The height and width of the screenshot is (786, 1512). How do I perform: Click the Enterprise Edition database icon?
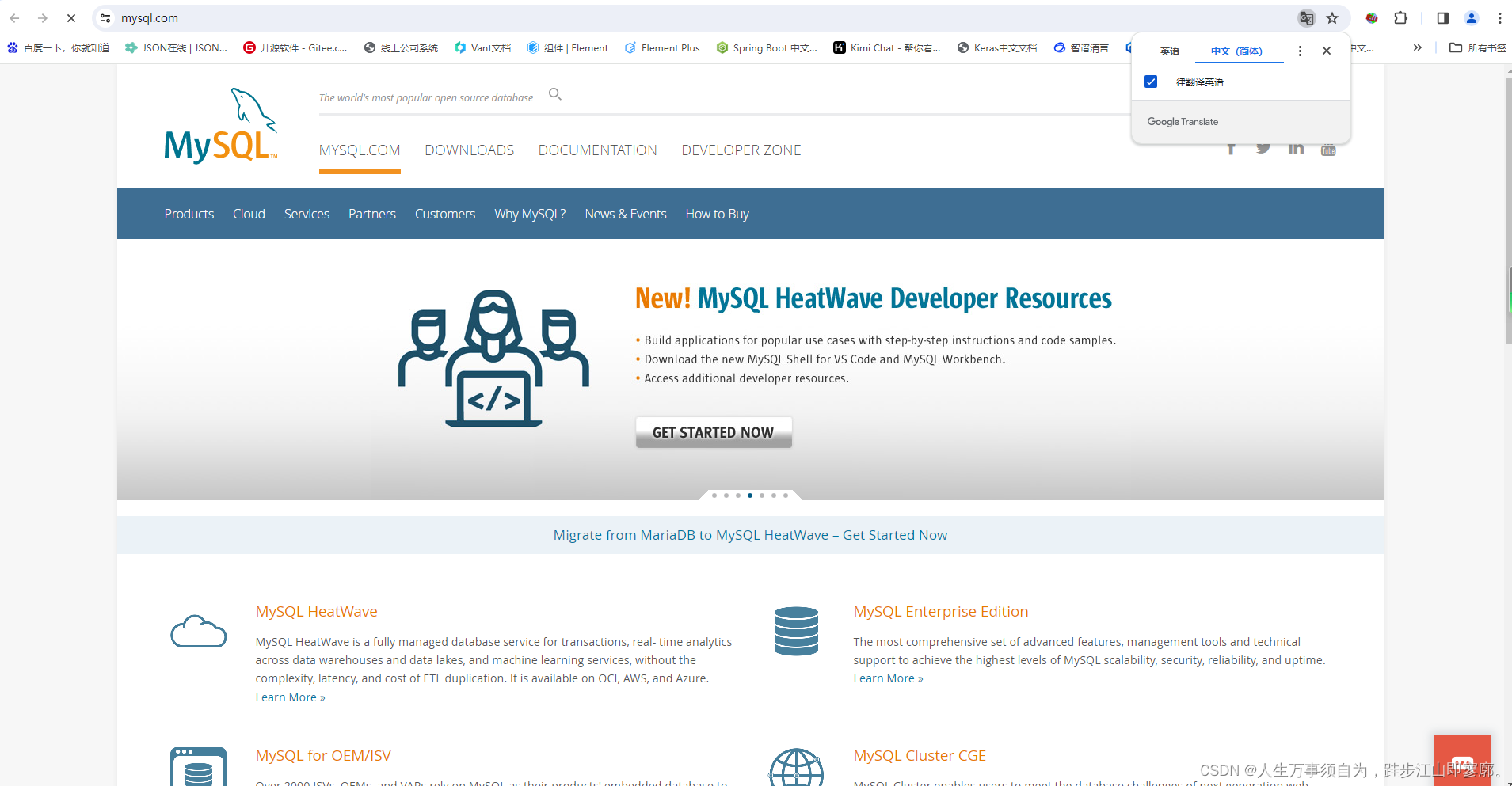tap(796, 631)
